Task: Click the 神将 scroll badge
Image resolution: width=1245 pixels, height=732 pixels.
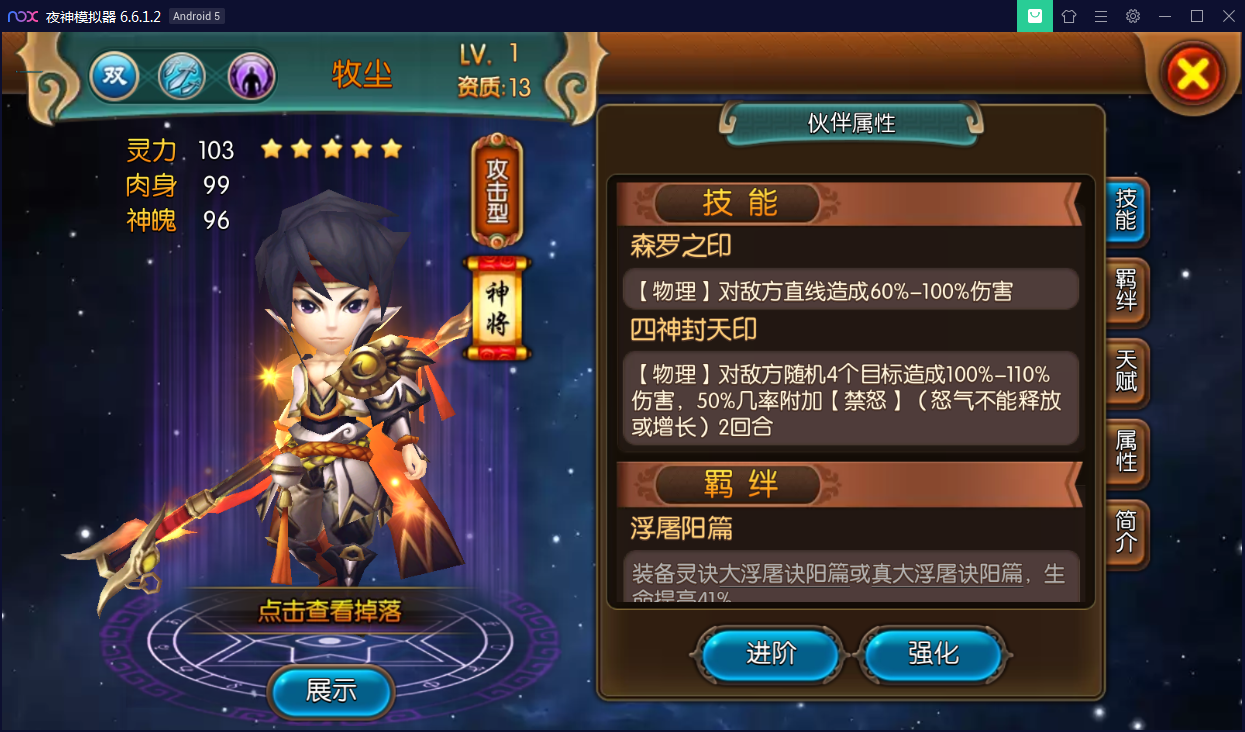Action: pyautogui.click(x=498, y=308)
